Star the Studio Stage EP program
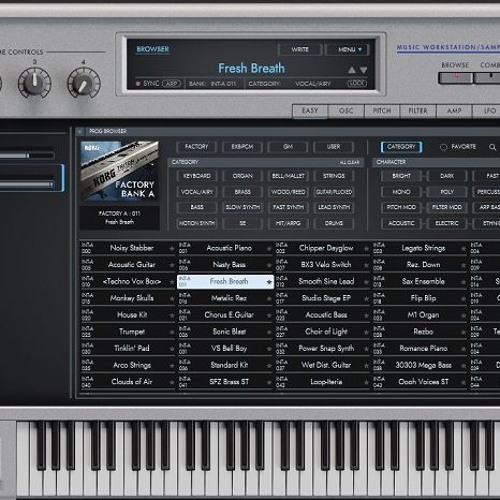500x500 pixels. (366, 299)
